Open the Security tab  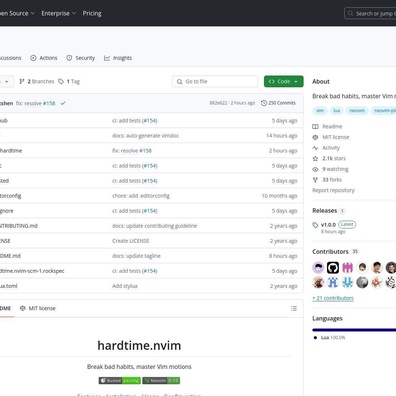80,58
